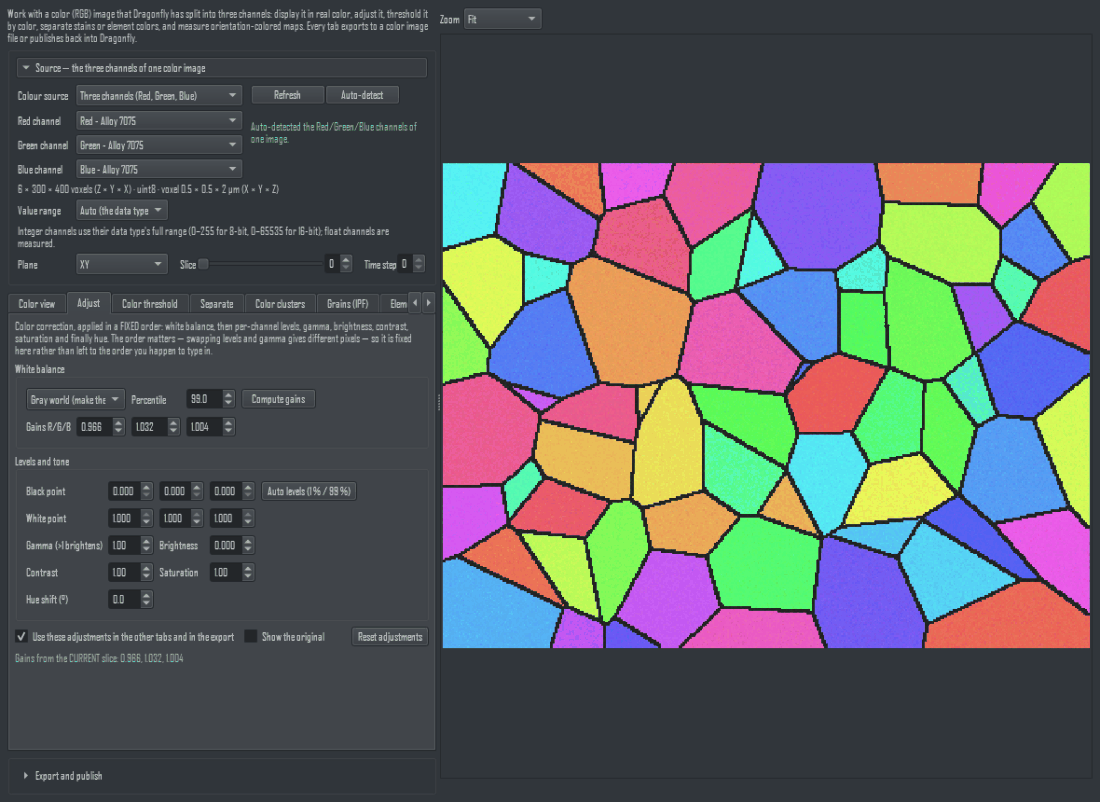Click the green gain field showing 1.032
This screenshot has width=1100, height=802.
(149, 427)
